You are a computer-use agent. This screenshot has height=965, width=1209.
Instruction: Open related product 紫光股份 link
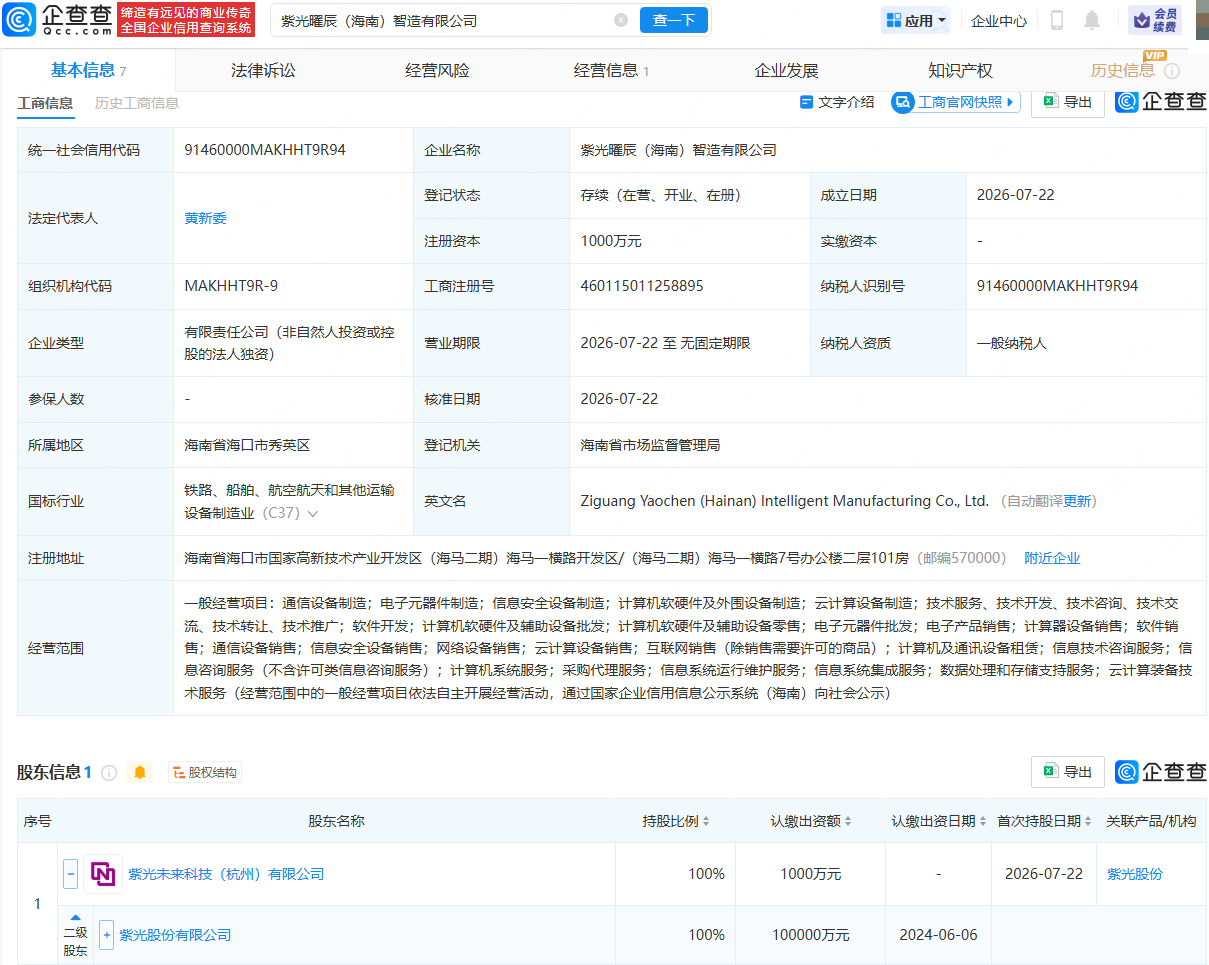tap(1135, 874)
